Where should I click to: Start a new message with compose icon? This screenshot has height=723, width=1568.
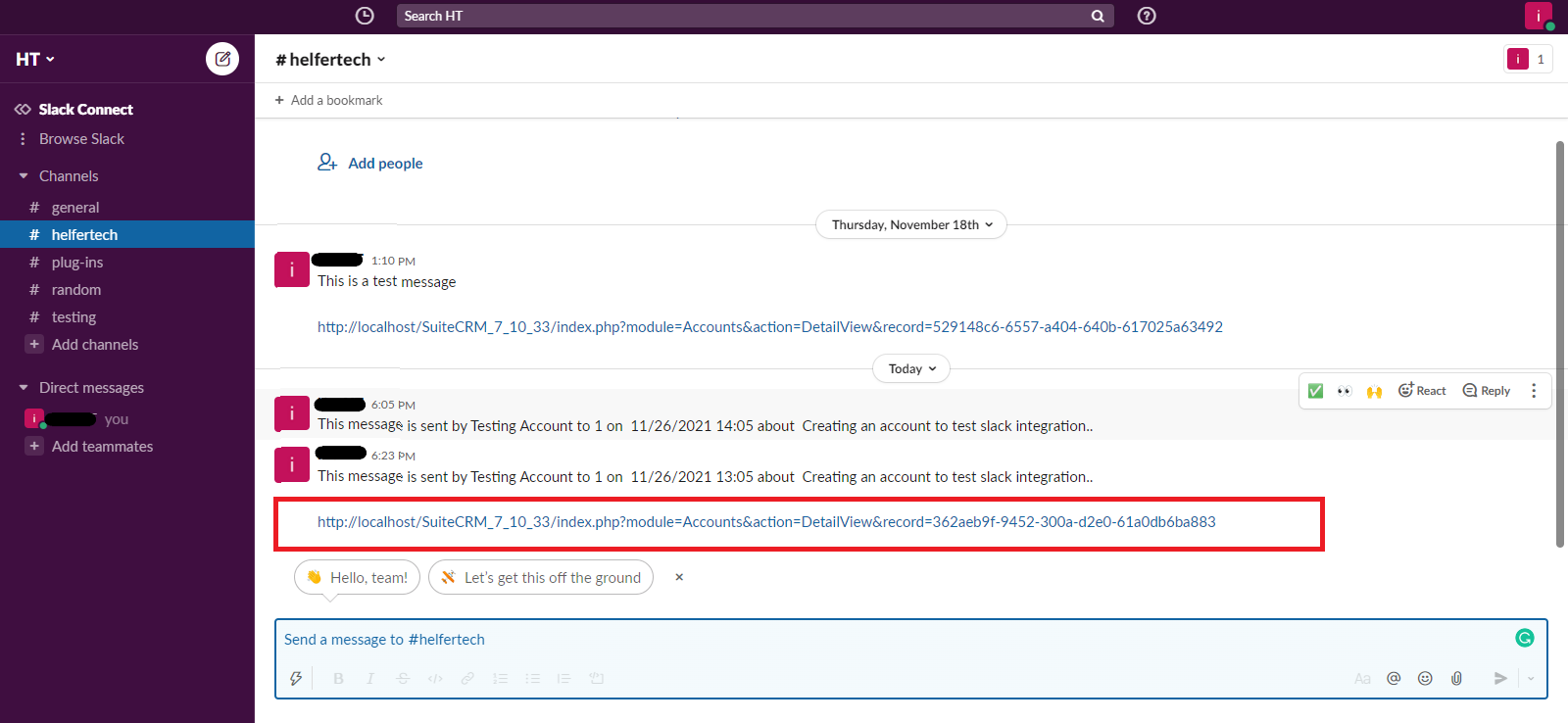point(222,59)
